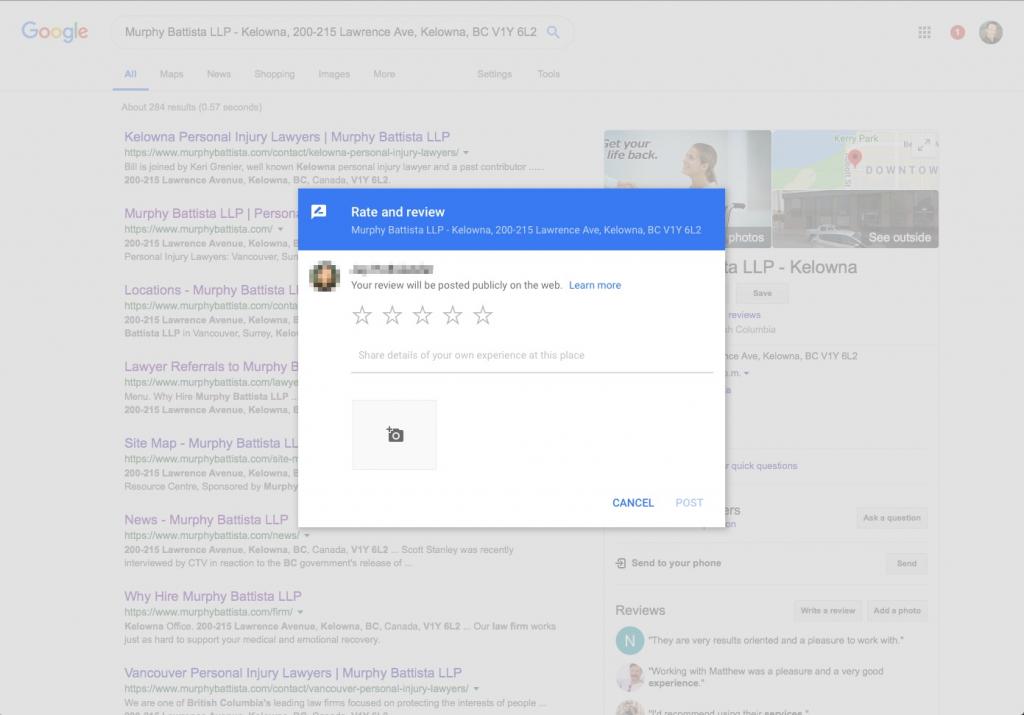Click the N reviewer avatar
The width and height of the screenshot is (1024, 715).
click(630, 641)
